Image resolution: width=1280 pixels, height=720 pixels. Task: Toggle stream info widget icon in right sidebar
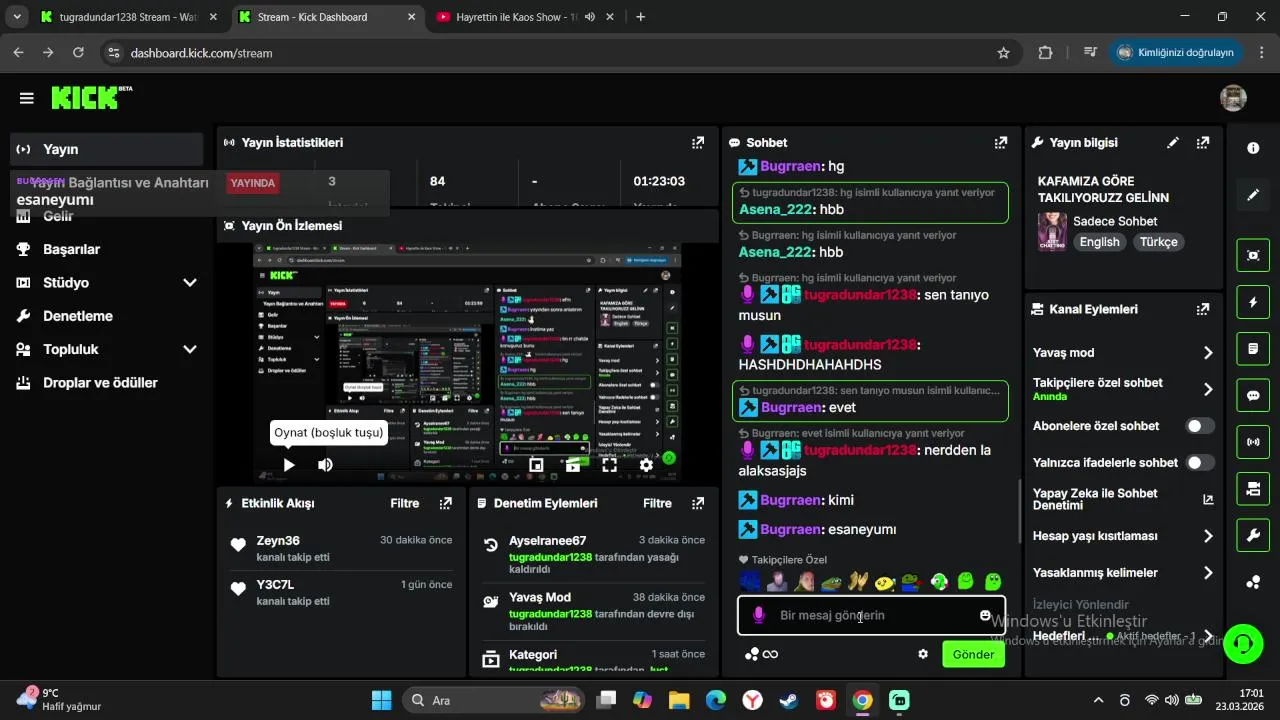click(x=1253, y=488)
